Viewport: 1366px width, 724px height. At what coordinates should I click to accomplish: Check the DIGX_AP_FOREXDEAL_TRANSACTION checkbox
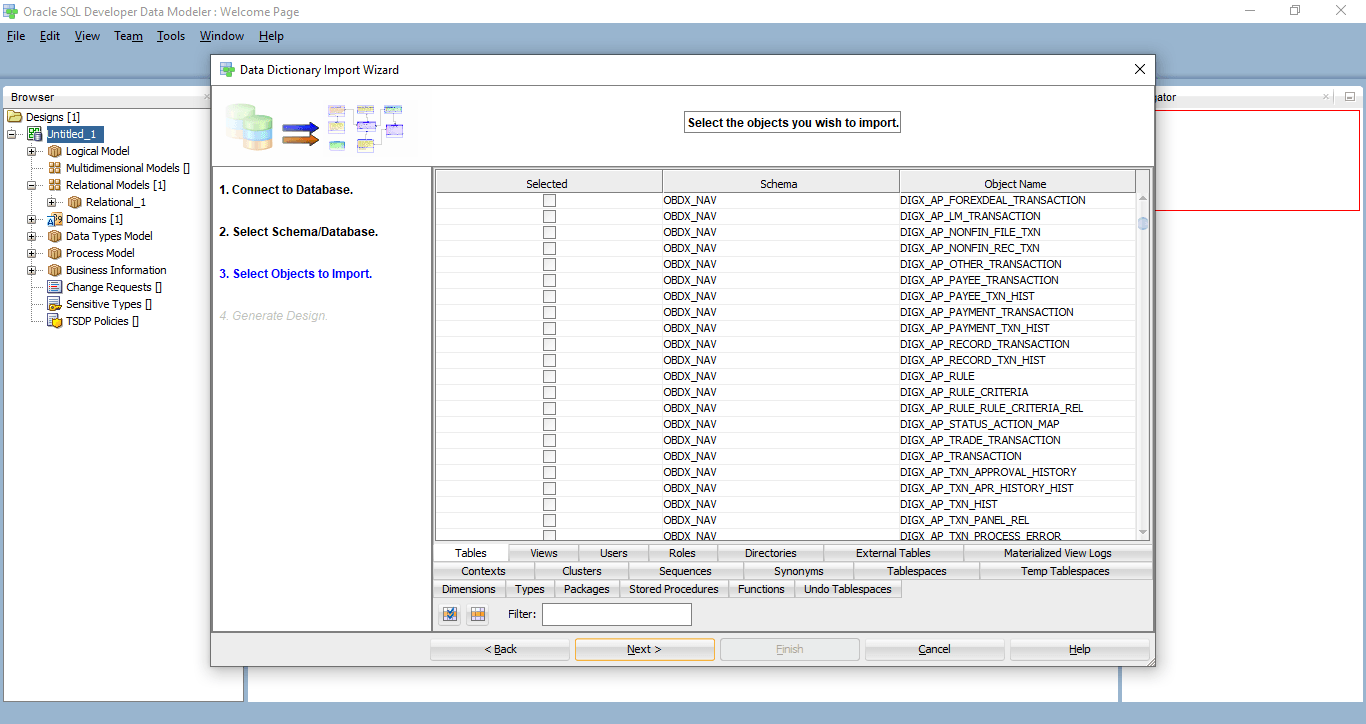549,200
